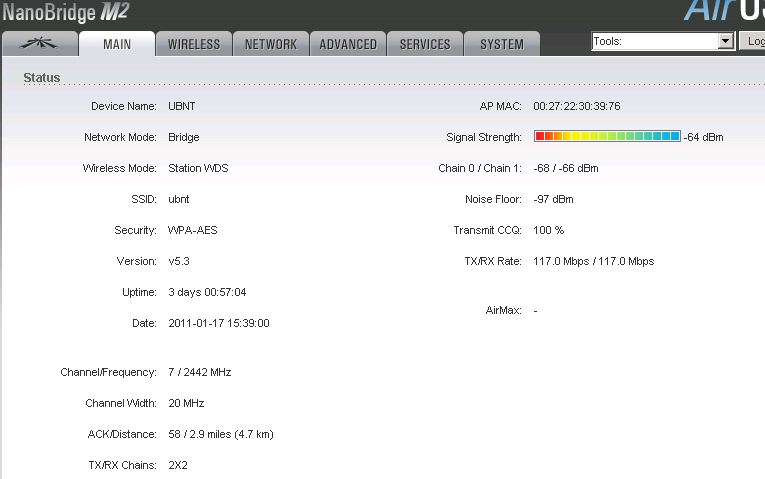The image size is (765, 479).
Task: Click the Version value v5.3
Action: click(x=179, y=261)
